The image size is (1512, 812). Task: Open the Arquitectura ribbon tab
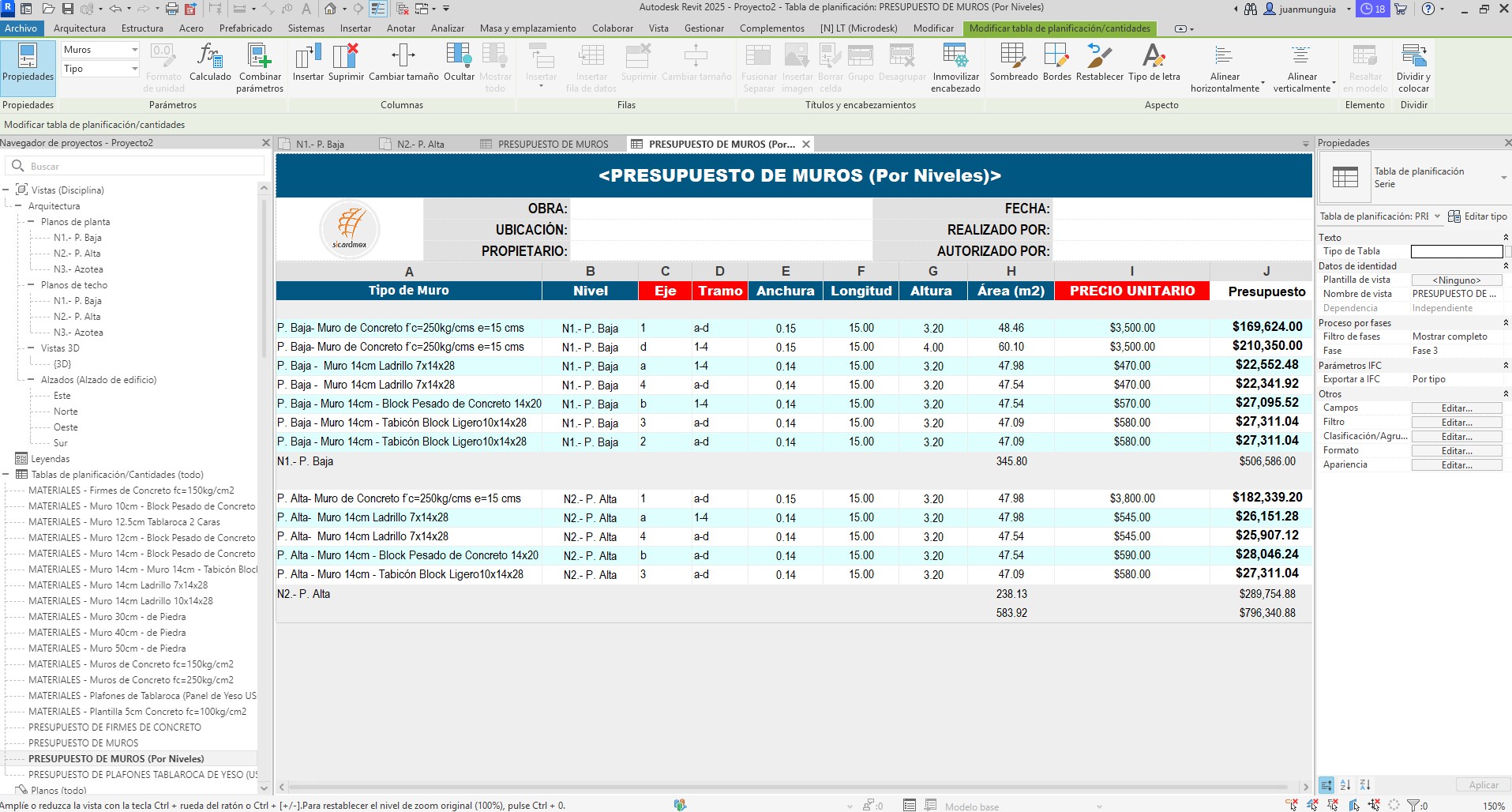(x=79, y=28)
